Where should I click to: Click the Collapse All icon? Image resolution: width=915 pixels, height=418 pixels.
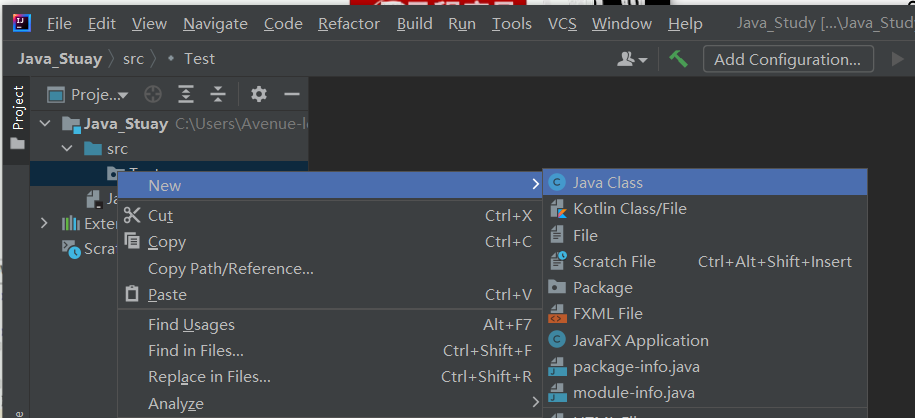pos(218,95)
